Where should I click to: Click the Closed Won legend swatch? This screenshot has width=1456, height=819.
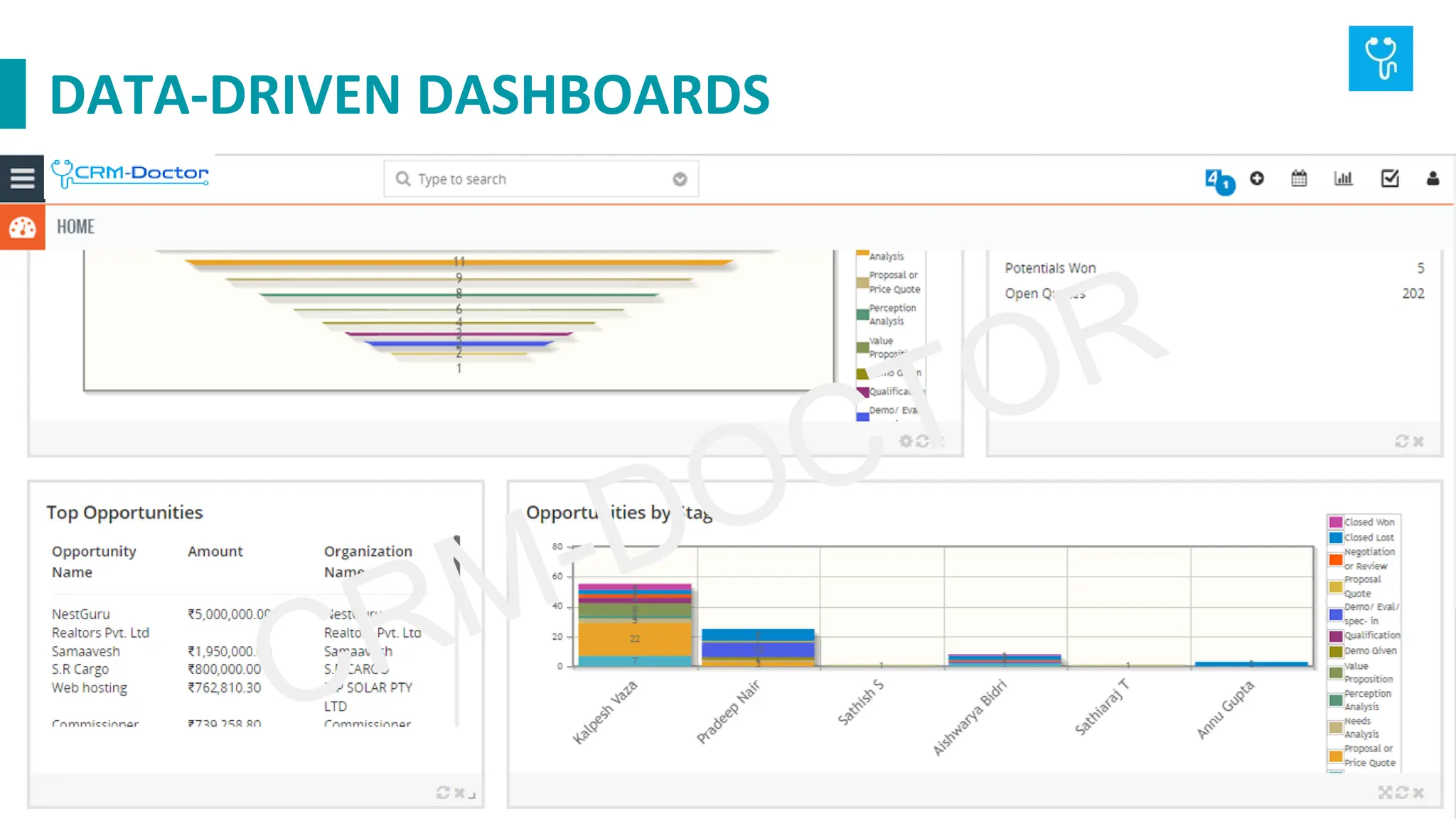1335,522
